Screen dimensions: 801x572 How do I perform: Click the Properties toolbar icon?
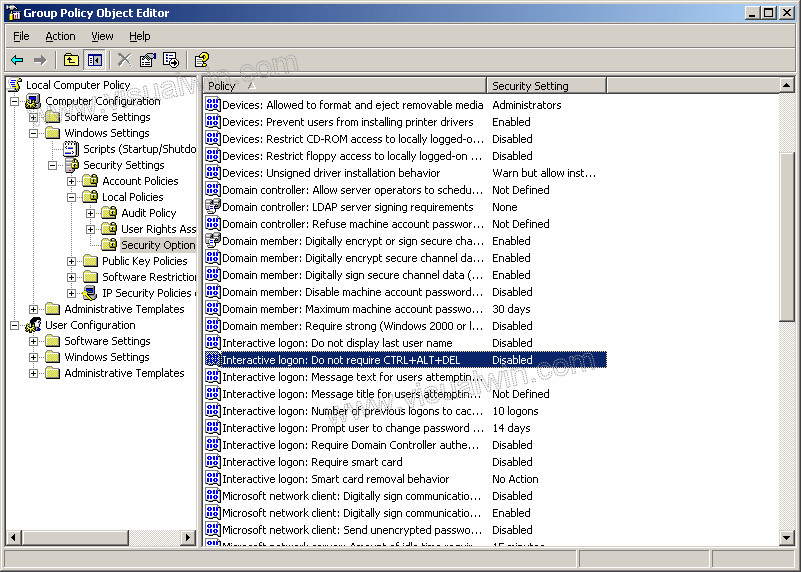(148, 60)
